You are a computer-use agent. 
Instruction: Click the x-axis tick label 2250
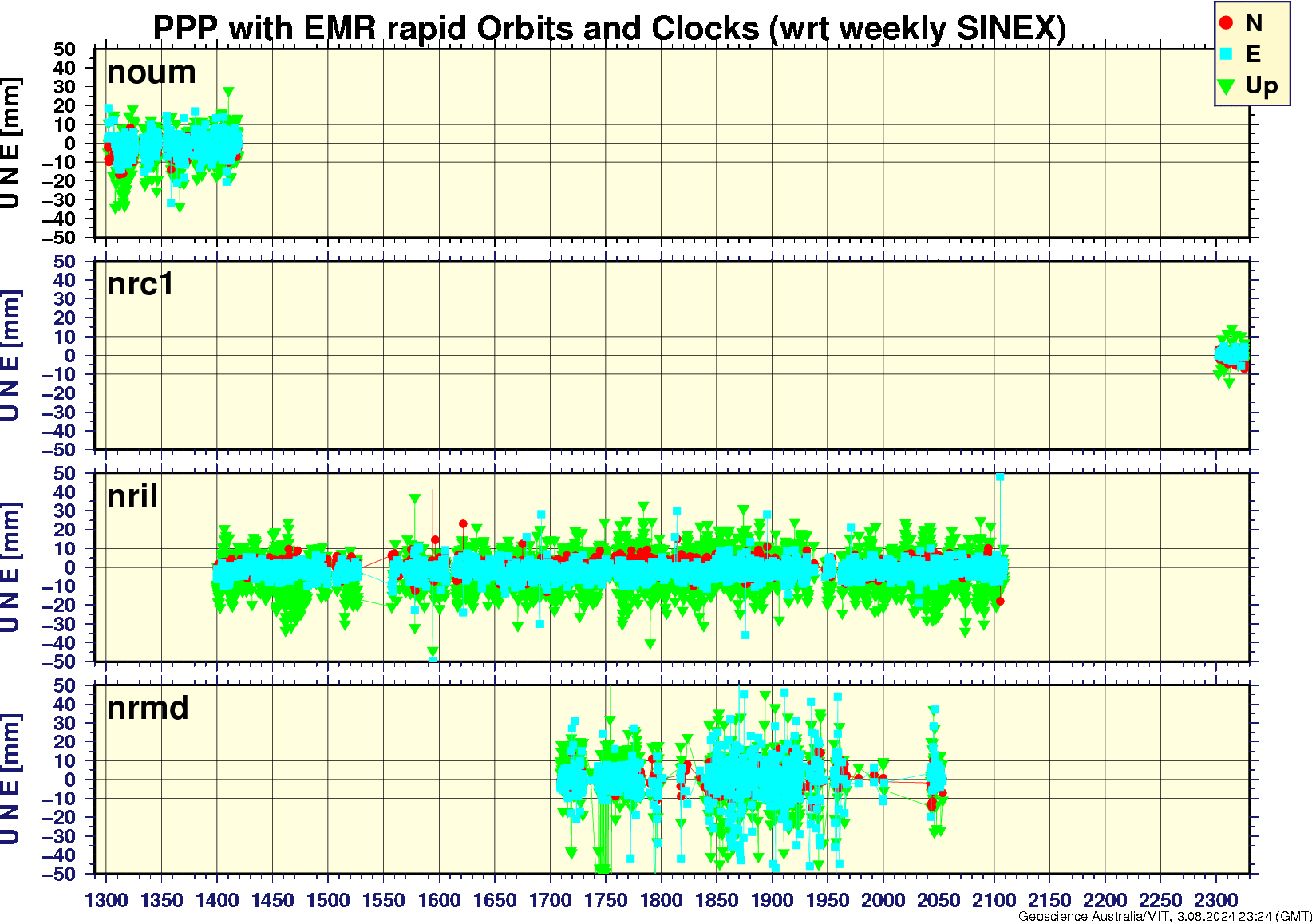pos(1160,900)
